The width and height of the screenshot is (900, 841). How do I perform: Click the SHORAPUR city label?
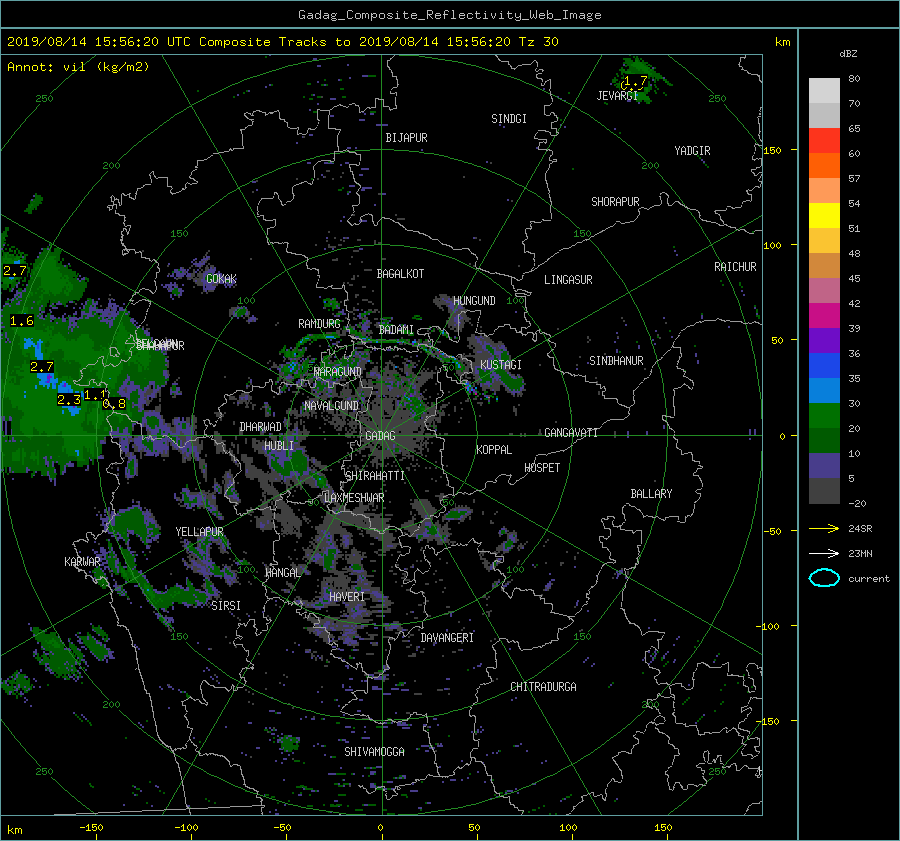click(x=615, y=202)
